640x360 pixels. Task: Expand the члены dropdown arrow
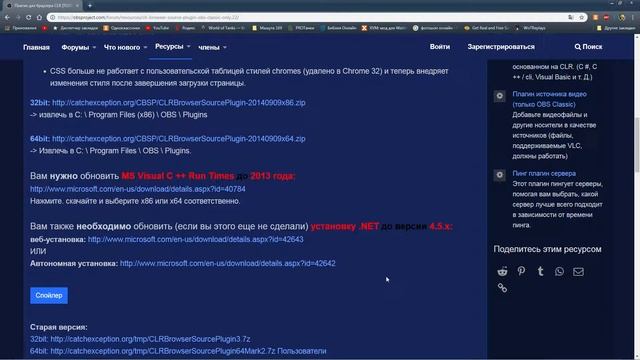tap(225, 47)
